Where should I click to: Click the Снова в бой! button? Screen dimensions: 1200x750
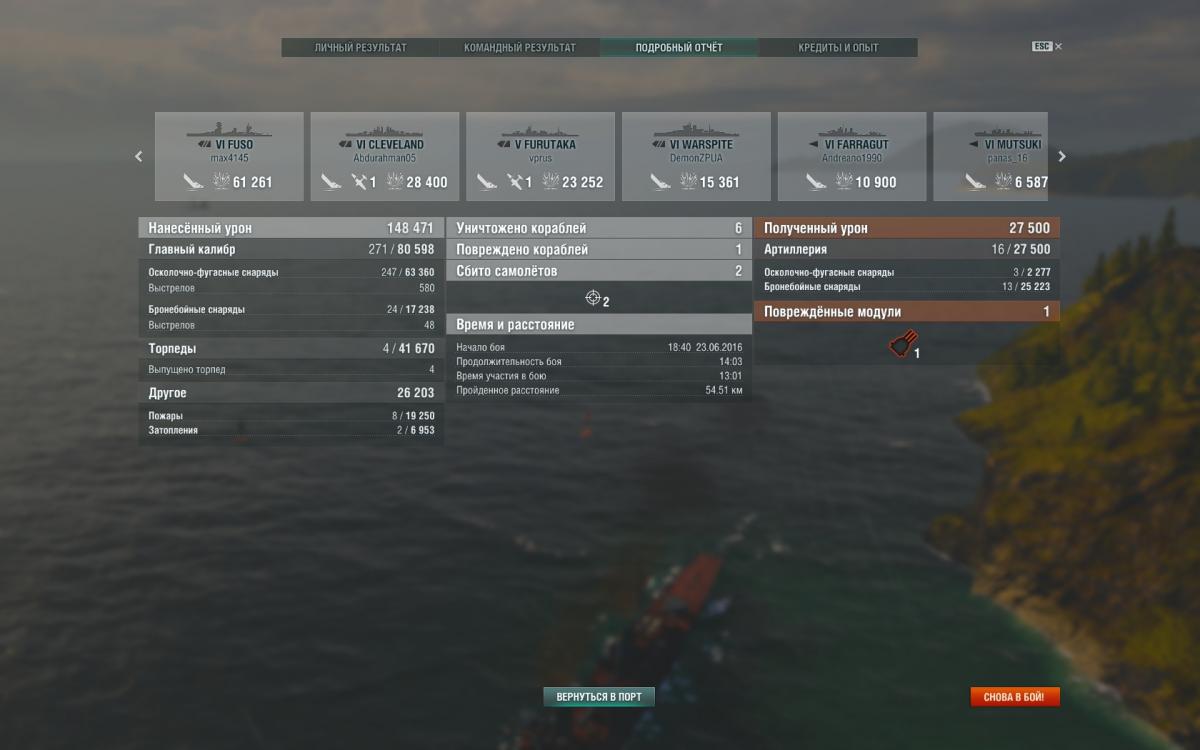point(1014,697)
